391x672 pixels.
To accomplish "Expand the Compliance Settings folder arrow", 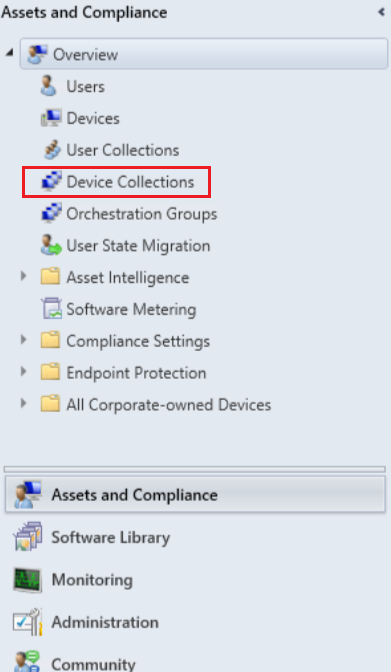I will (x=24, y=340).
